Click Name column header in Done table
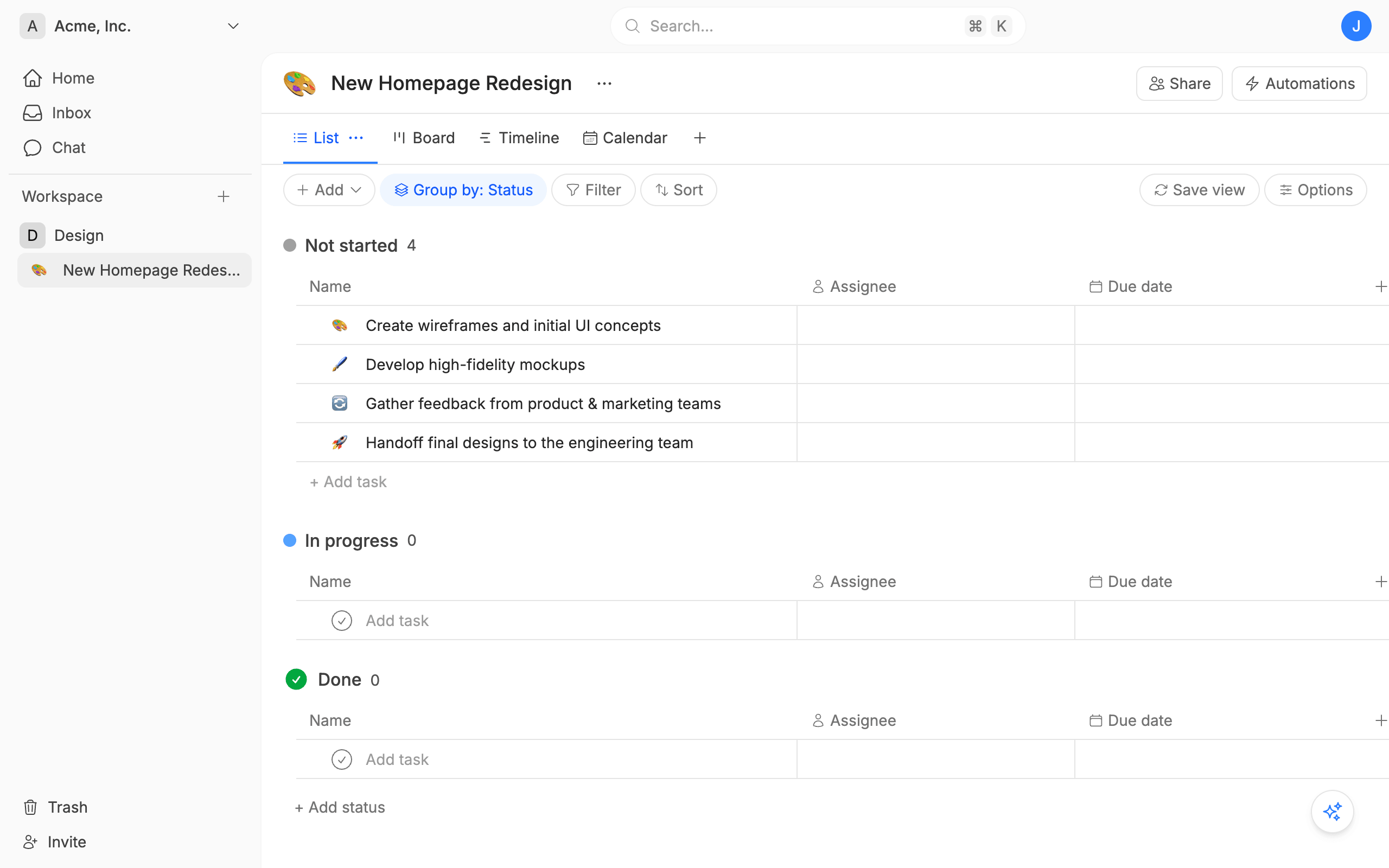Image resolution: width=1389 pixels, height=868 pixels. [x=330, y=720]
